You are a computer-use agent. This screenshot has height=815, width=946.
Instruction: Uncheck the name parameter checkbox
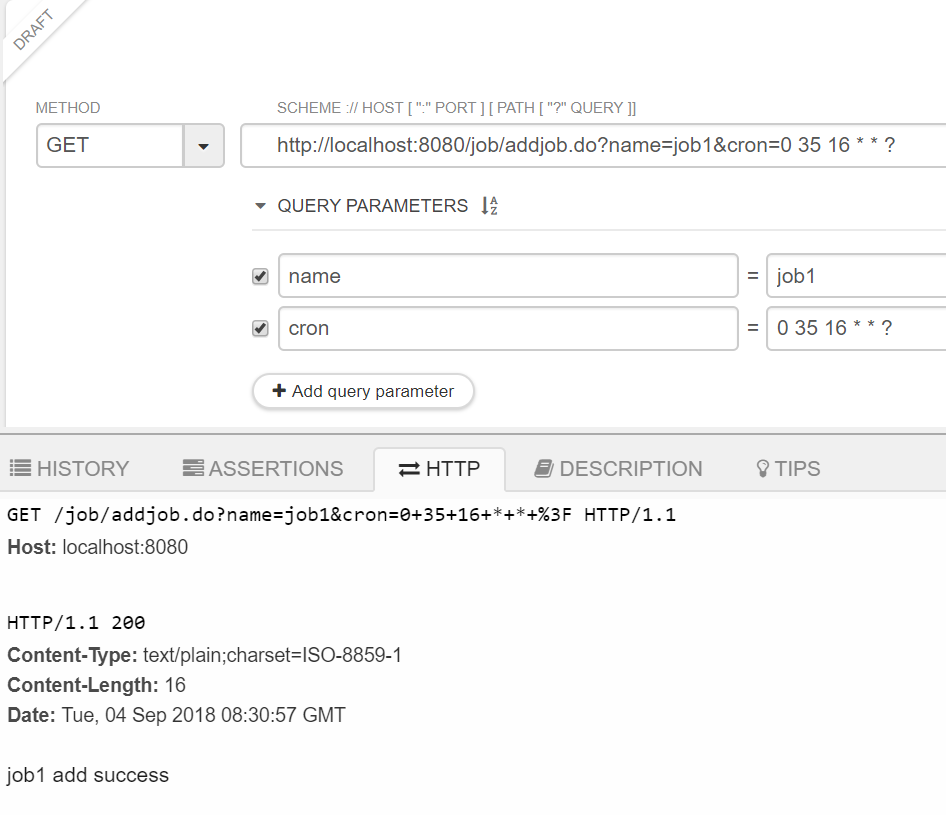pos(260,276)
